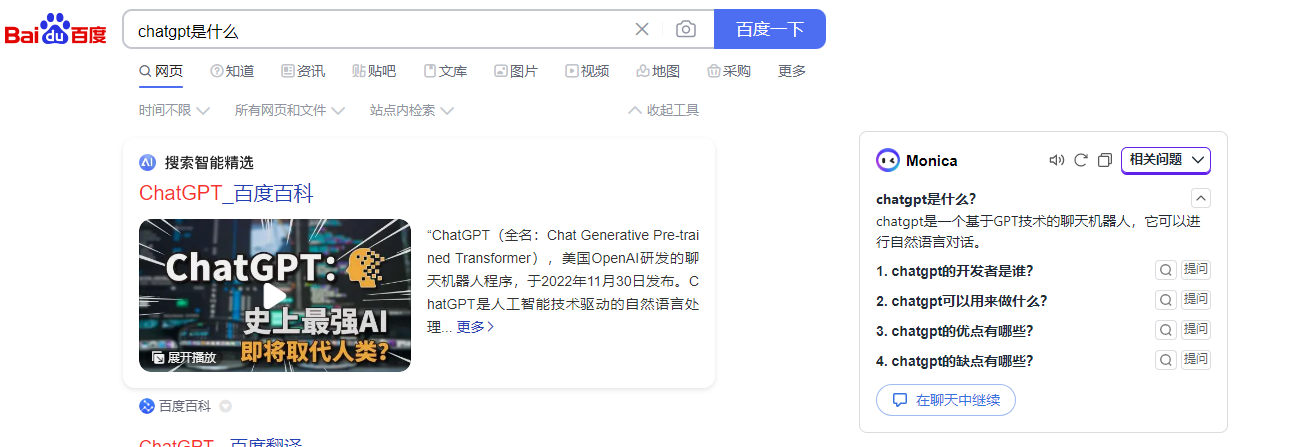1313x447 pixels.
Task: Search chatgpt的优点有哪些 with magnifier icon
Action: click(x=1165, y=330)
